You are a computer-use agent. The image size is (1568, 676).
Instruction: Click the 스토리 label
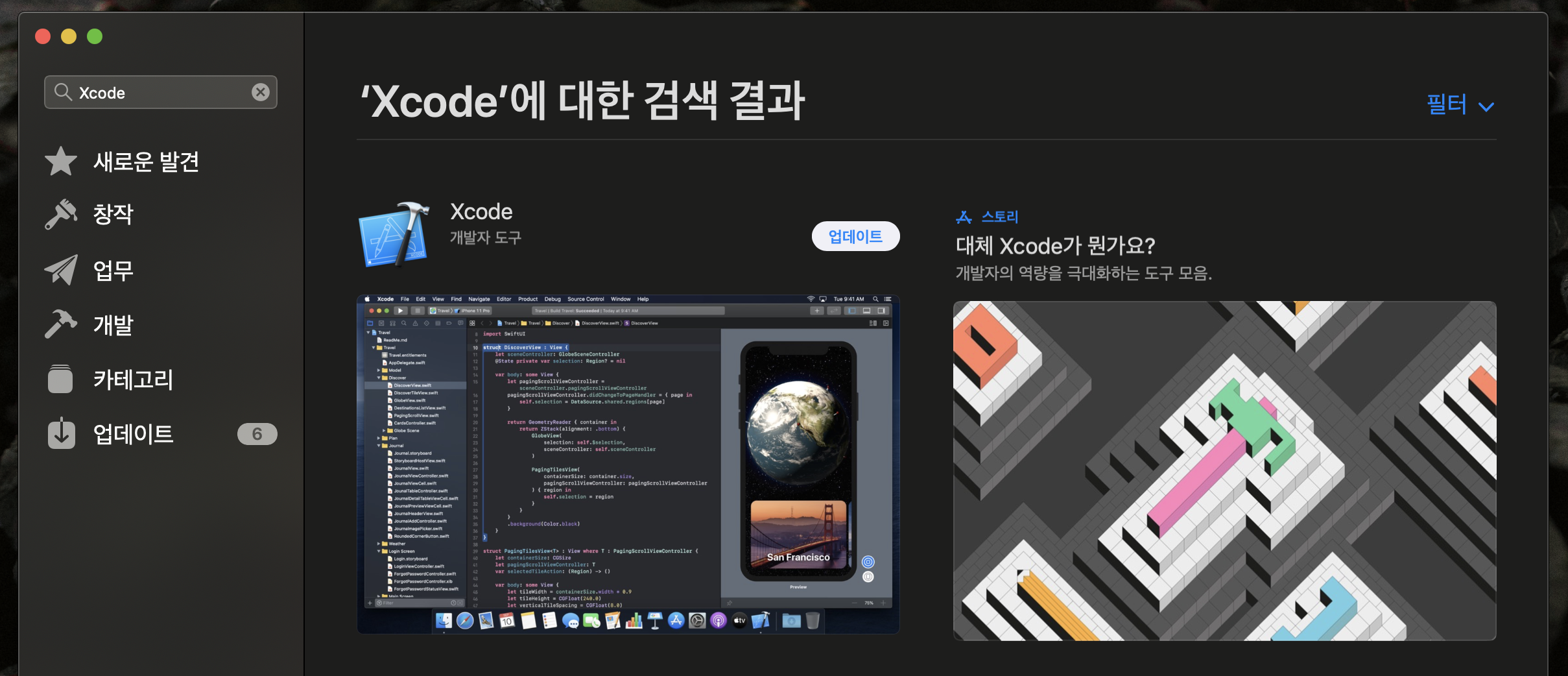click(1000, 217)
